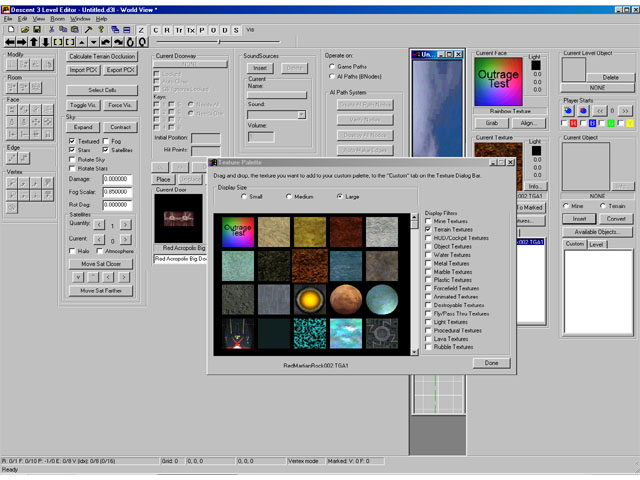Click the Copy toolbar icon

pyautogui.click(x=63, y=30)
